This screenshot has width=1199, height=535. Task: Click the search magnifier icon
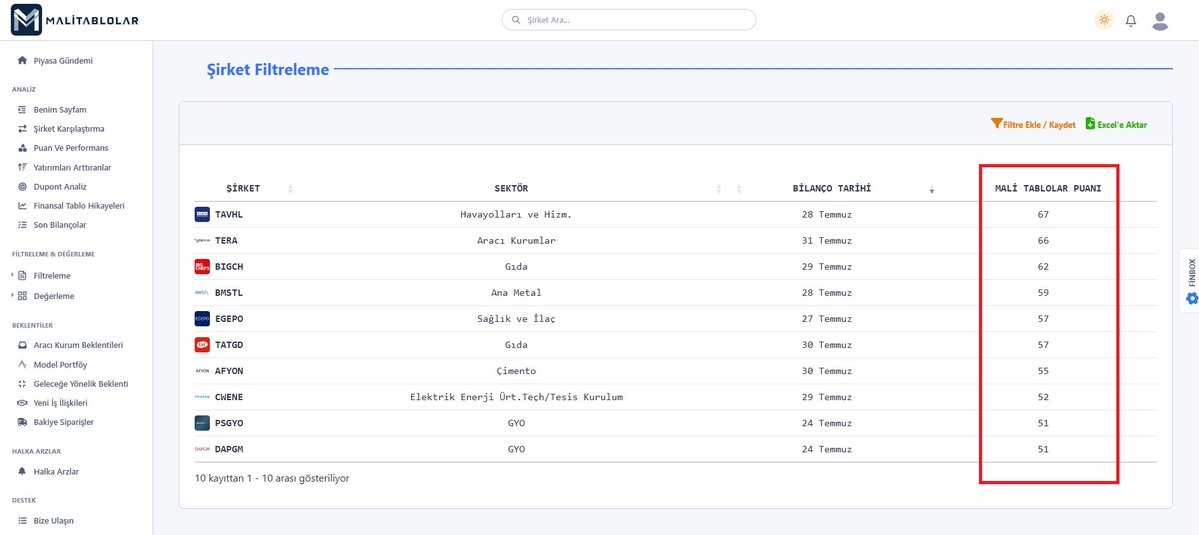coord(516,21)
